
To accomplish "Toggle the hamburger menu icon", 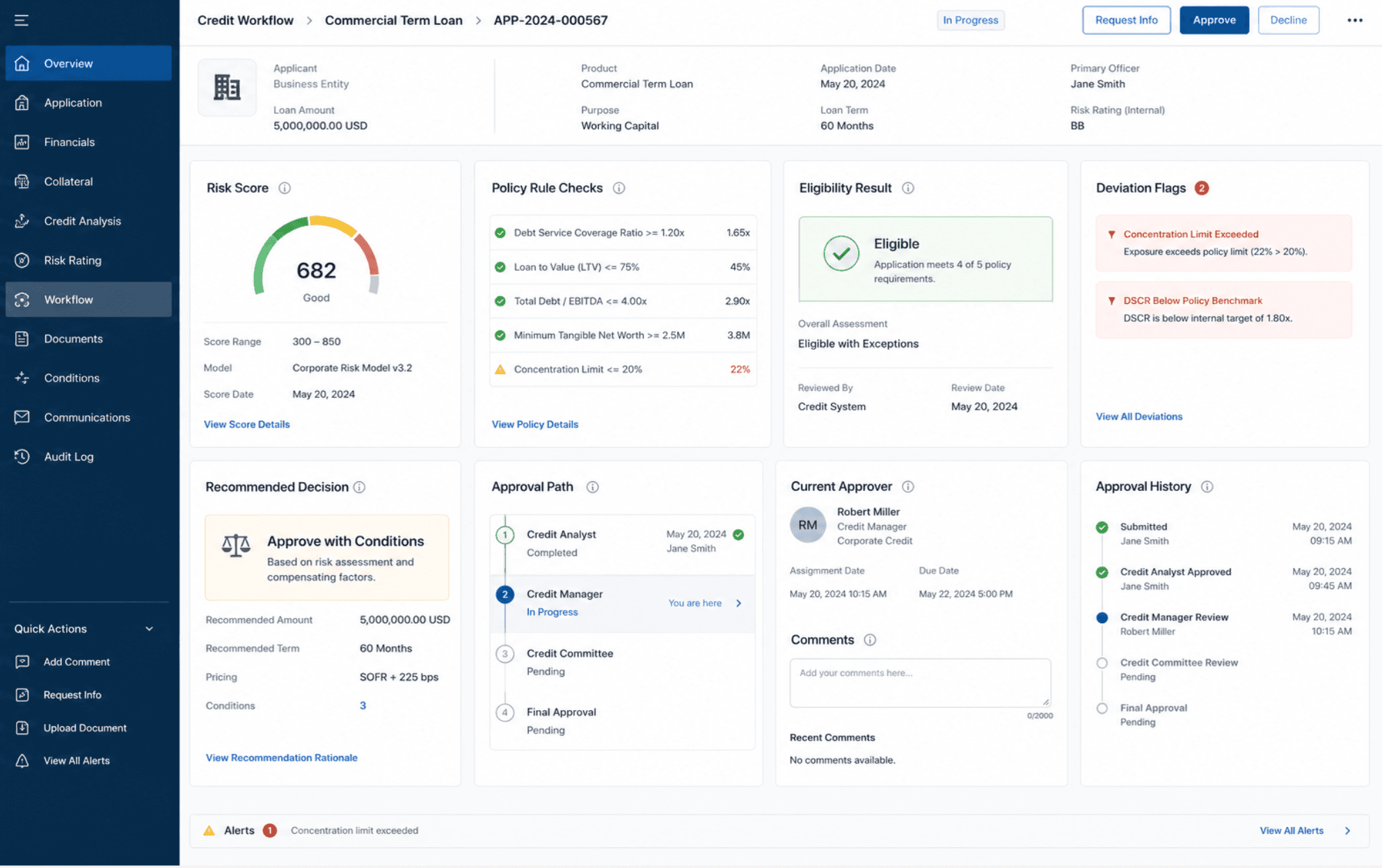I will (22, 20).
